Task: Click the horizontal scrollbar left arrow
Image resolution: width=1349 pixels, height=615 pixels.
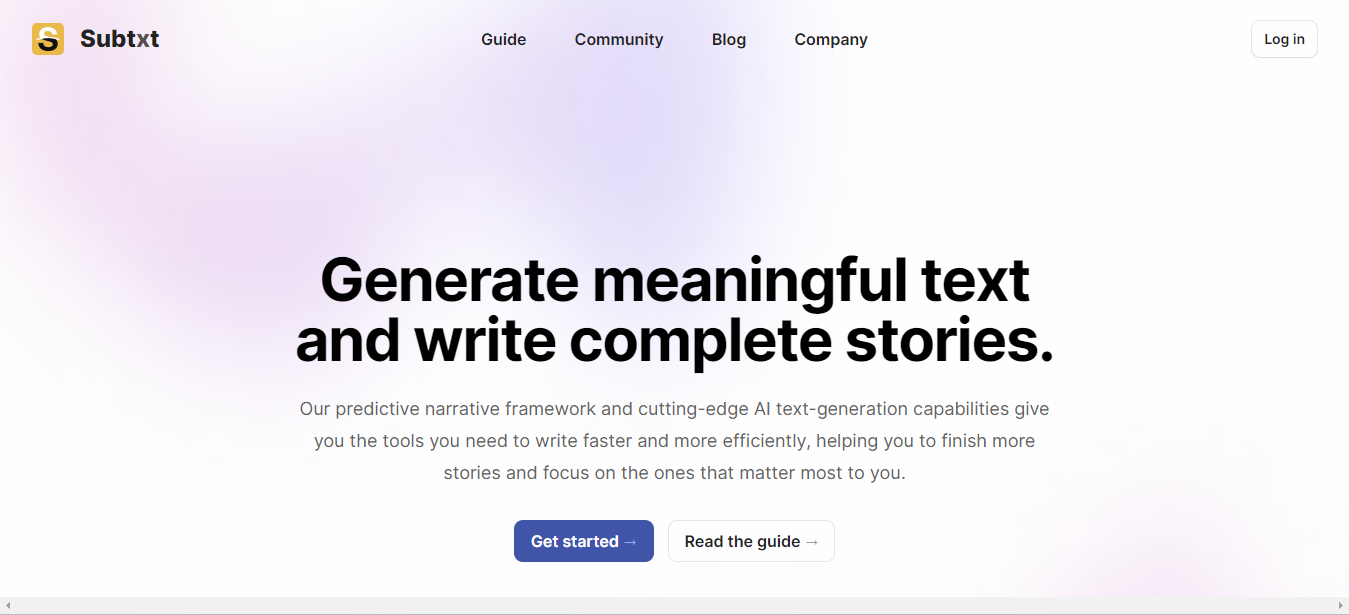Action: [6, 606]
